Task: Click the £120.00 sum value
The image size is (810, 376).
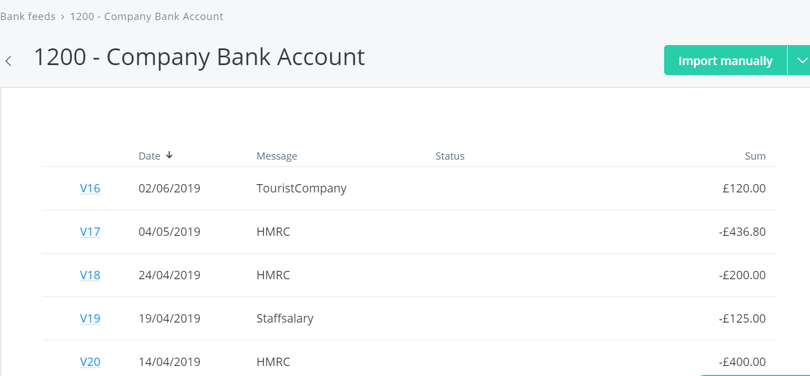Action: (x=744, y=189)
